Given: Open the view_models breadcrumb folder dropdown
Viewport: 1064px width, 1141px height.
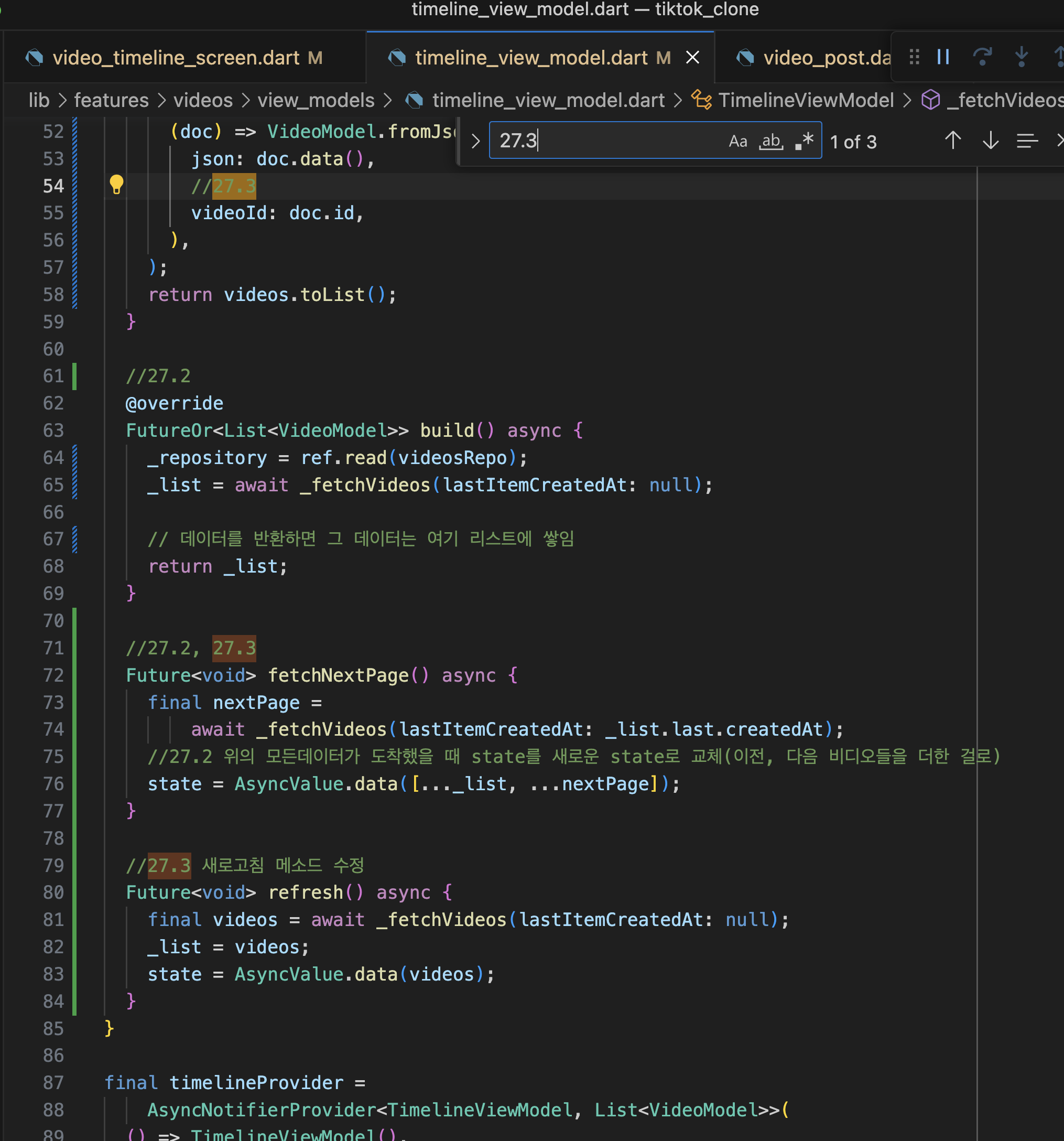Looking at the screenshot, I should (316, 101).
